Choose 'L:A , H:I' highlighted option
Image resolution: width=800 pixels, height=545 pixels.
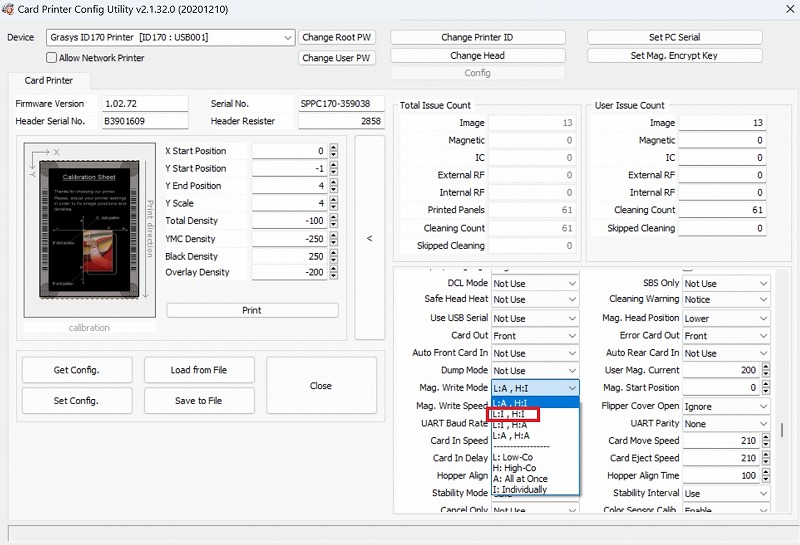click(535, 403)
